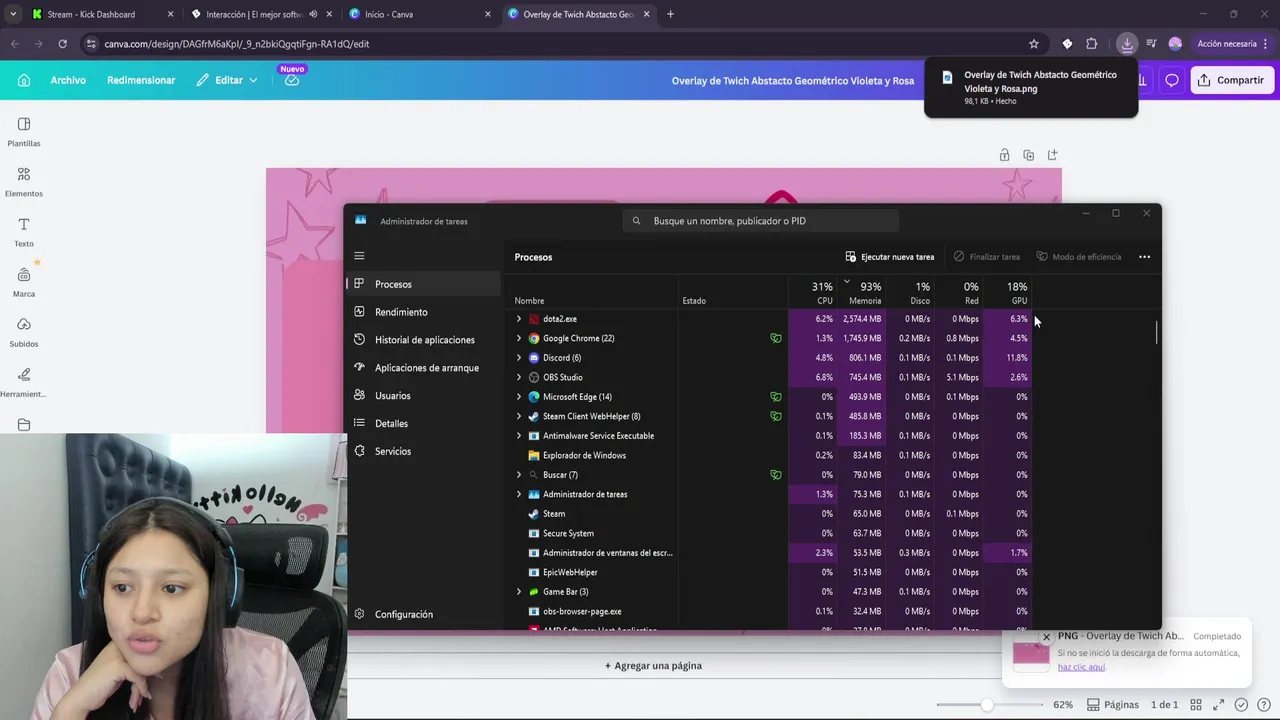Open Canva comments speech bubble icon

pos(1172,80)
